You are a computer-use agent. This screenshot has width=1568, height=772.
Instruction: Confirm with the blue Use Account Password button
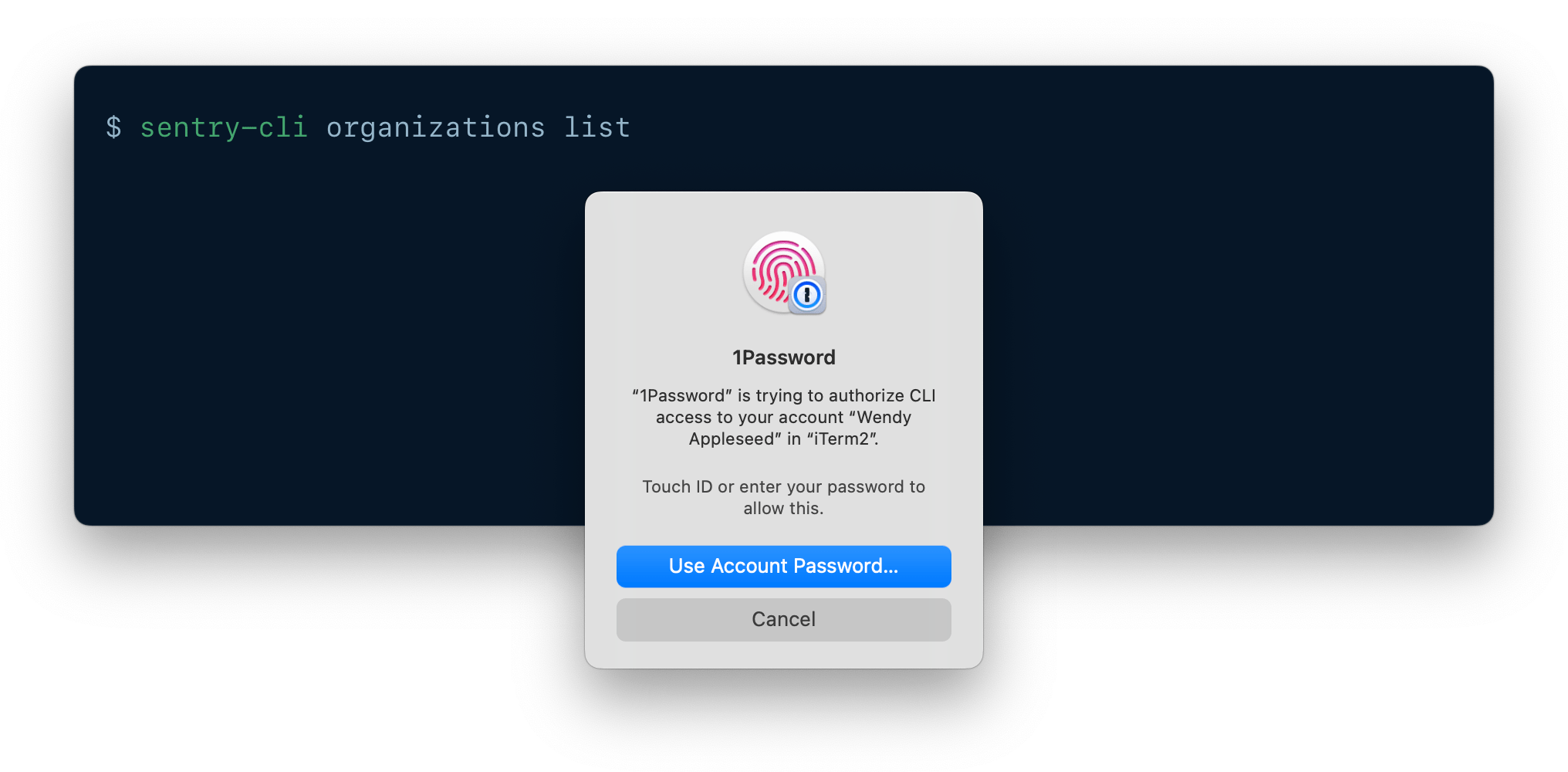[783, 566]
